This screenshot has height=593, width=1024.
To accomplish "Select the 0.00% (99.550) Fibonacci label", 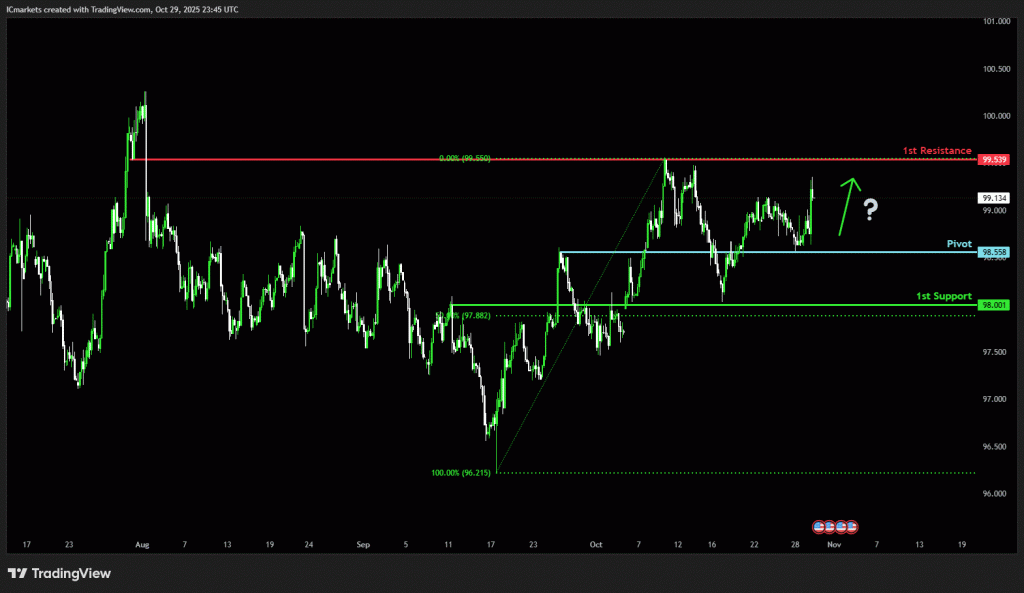I will coord(464,159).
